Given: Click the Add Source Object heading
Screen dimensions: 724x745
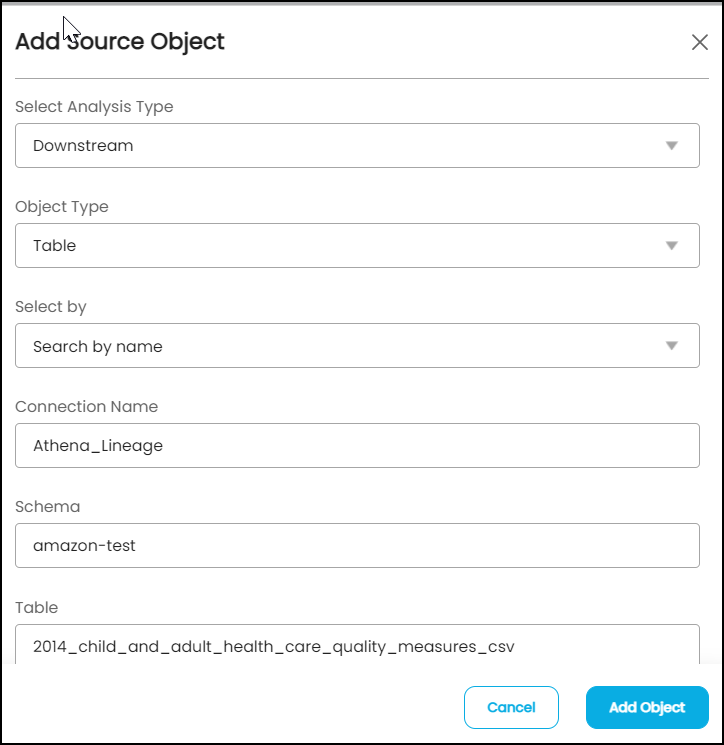Looking at the screenshot, I should pos(120,41).
